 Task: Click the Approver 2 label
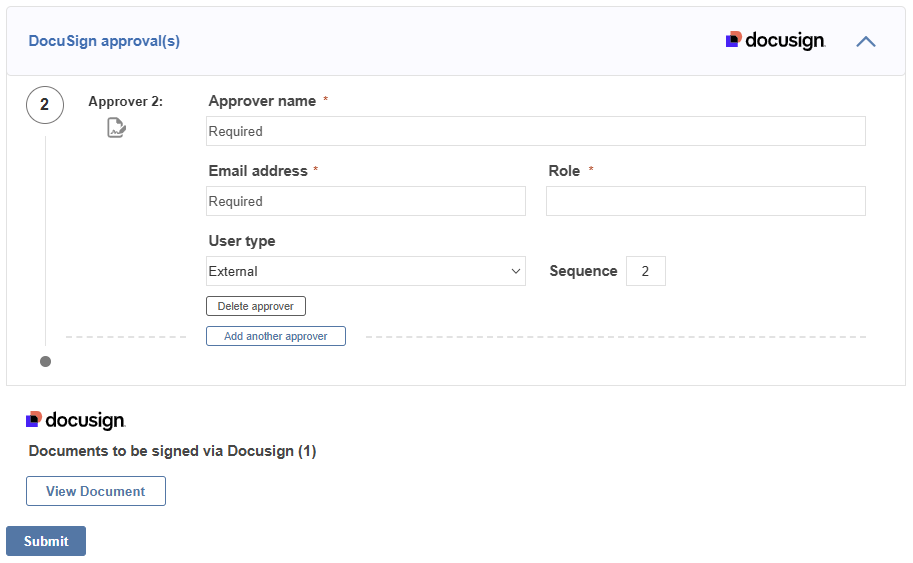pyautogui.click(x=125, y=101)
